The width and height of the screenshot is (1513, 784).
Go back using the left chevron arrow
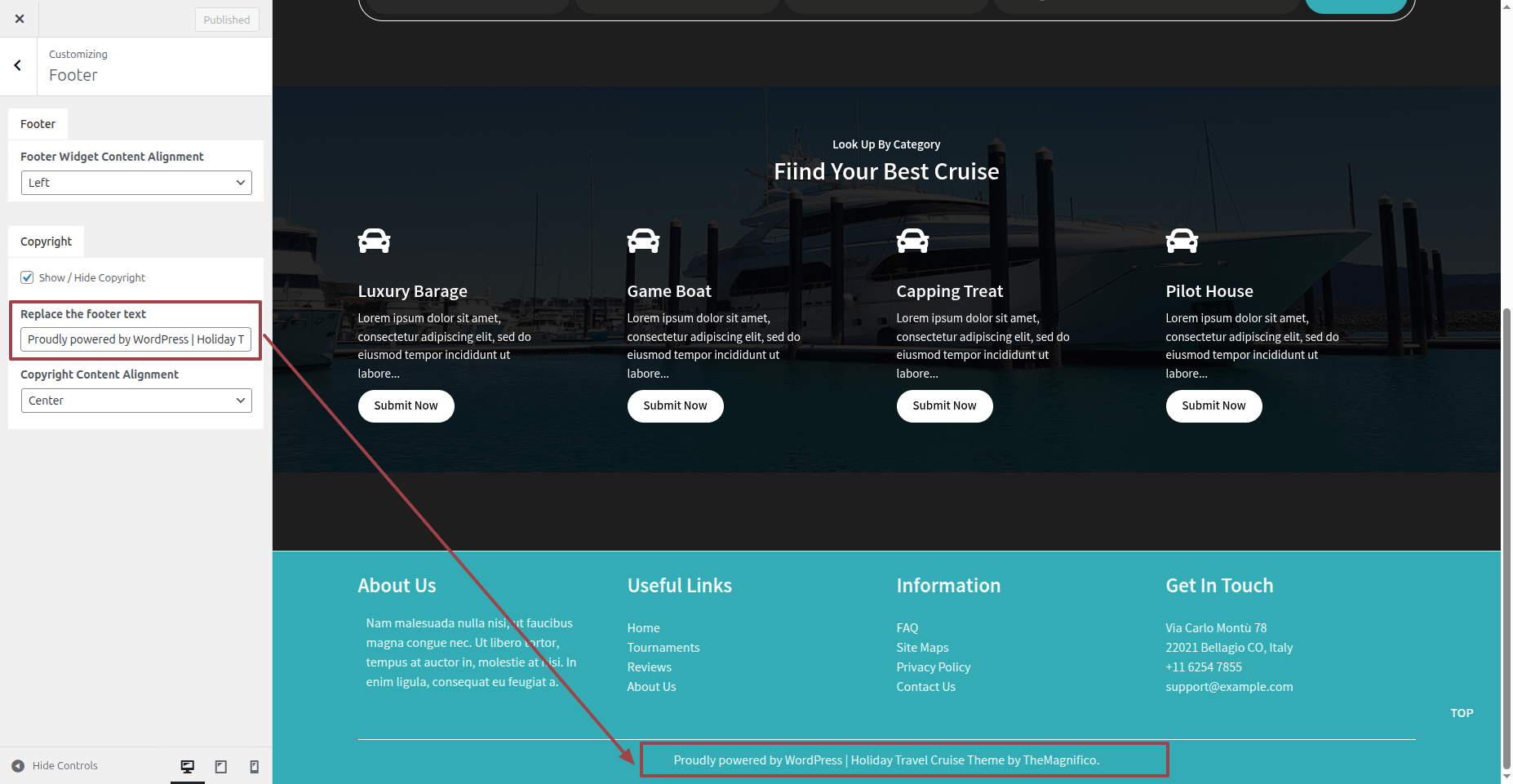18,65
